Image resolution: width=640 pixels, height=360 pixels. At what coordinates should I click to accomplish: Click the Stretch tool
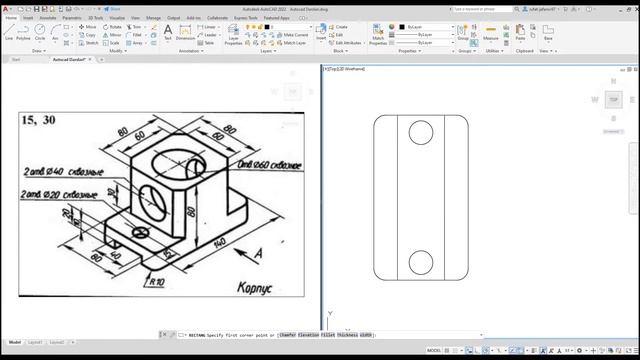click(x=89, y=43)
